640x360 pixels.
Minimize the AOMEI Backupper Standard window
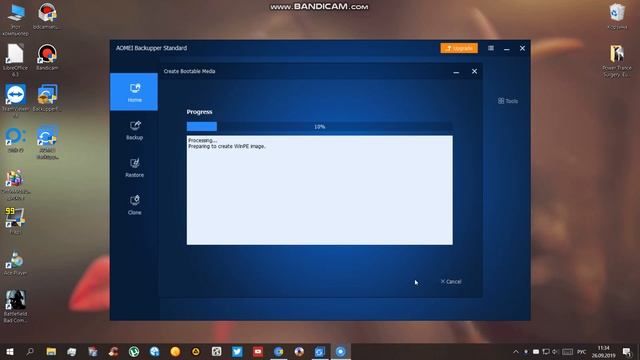(507, 49)
